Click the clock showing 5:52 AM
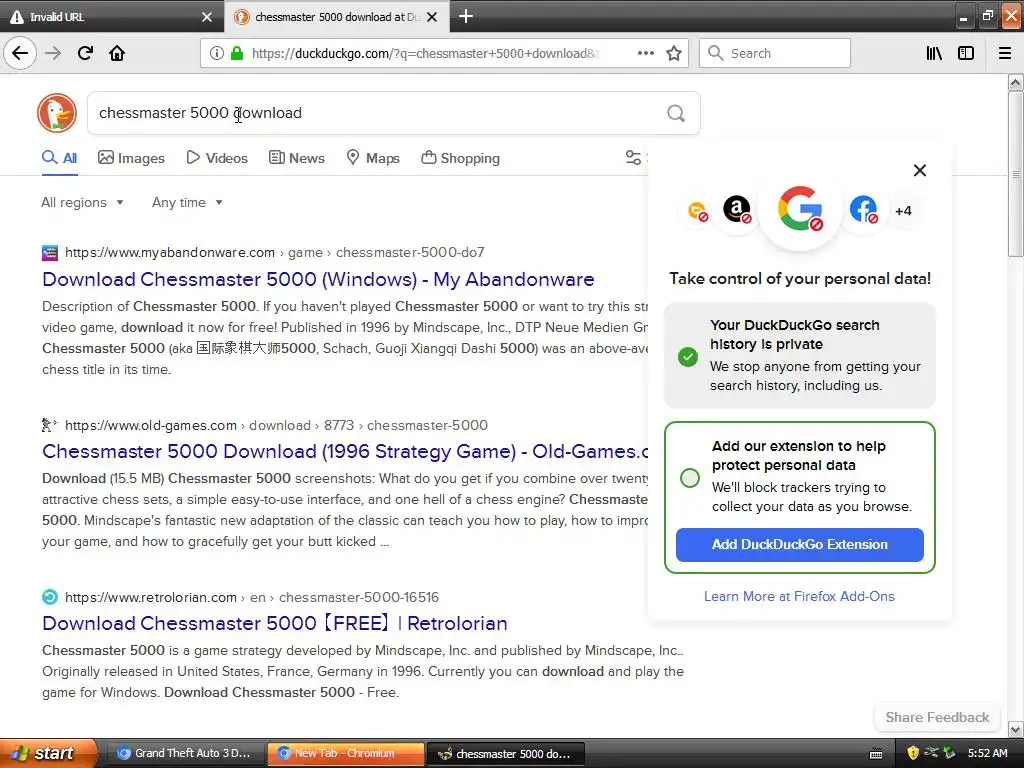The image size is (1024, 768). pyautogui.click(x=987, y=754)
